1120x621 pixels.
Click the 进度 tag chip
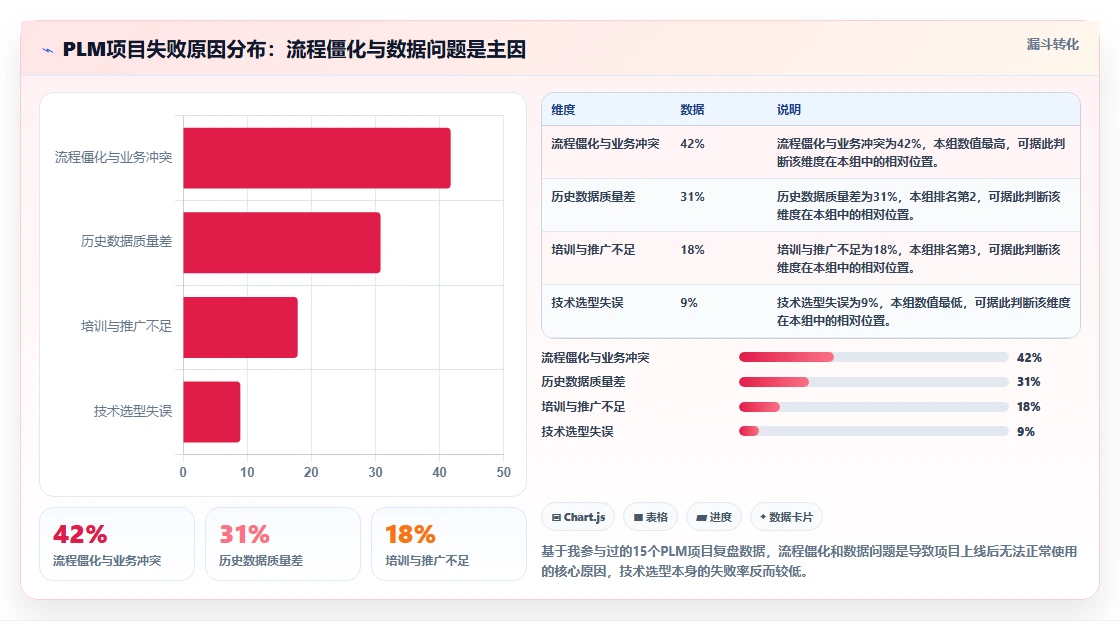click(714, 517)
